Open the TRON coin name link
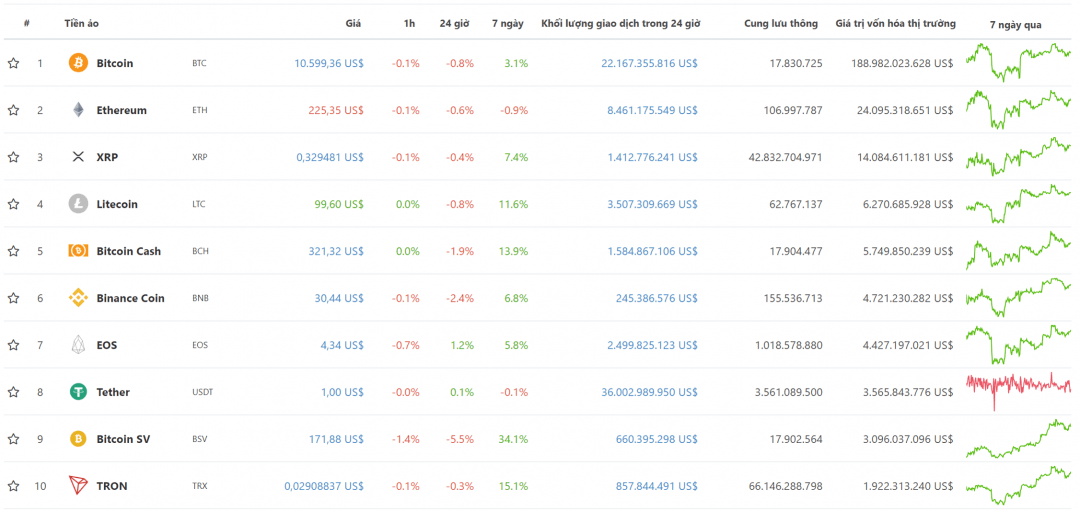This screenshot has height=511, width=1080. click(x=112, y=486)
